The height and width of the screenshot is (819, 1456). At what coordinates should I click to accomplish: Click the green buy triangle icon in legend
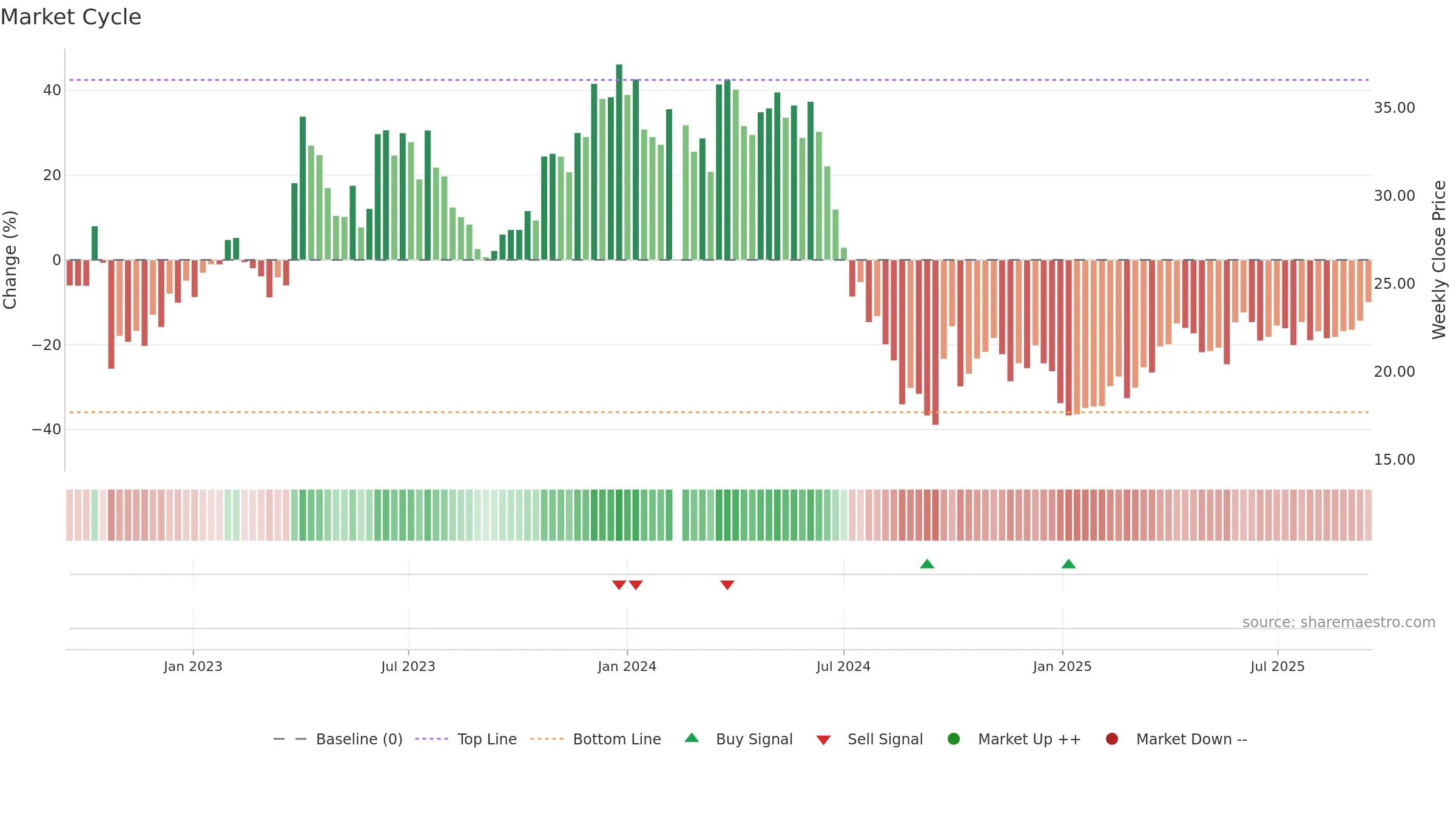pyautogui.click(x=692, y=738)
